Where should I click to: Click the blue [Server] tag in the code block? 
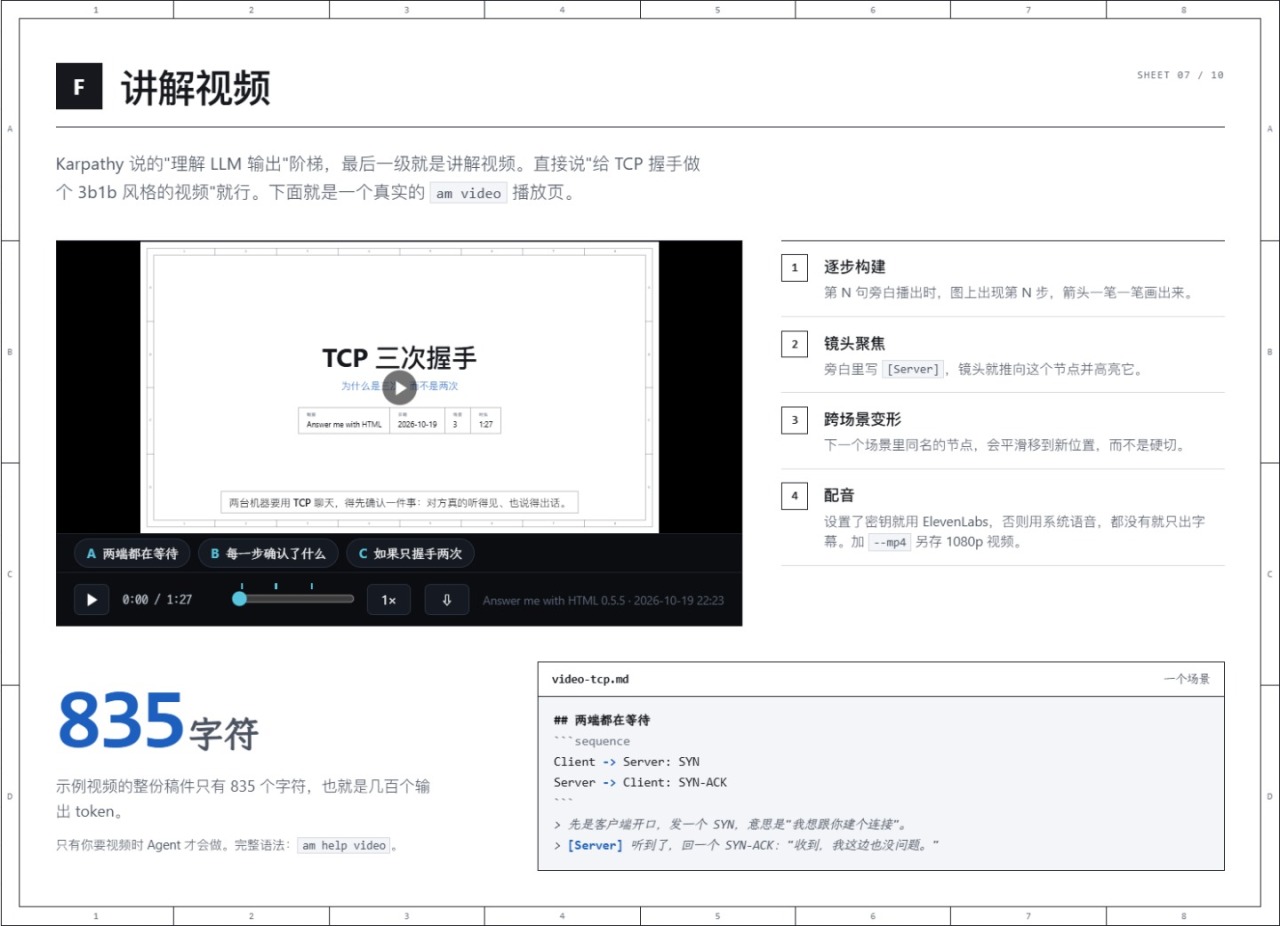click(594, 845)
